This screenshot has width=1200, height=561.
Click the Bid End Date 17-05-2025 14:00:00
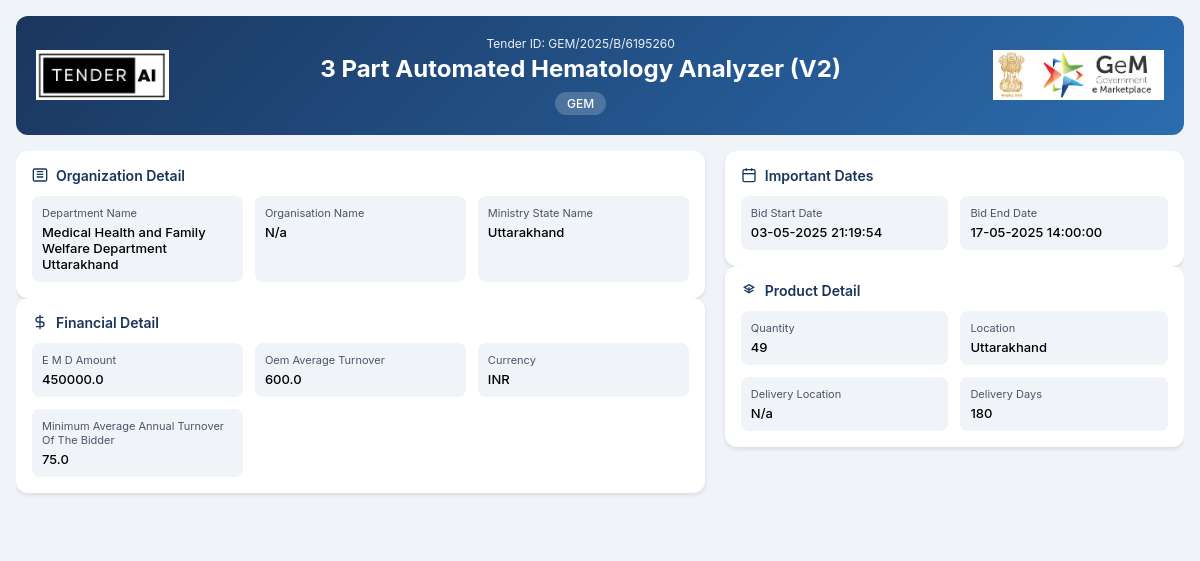[x=1036, y=233]
